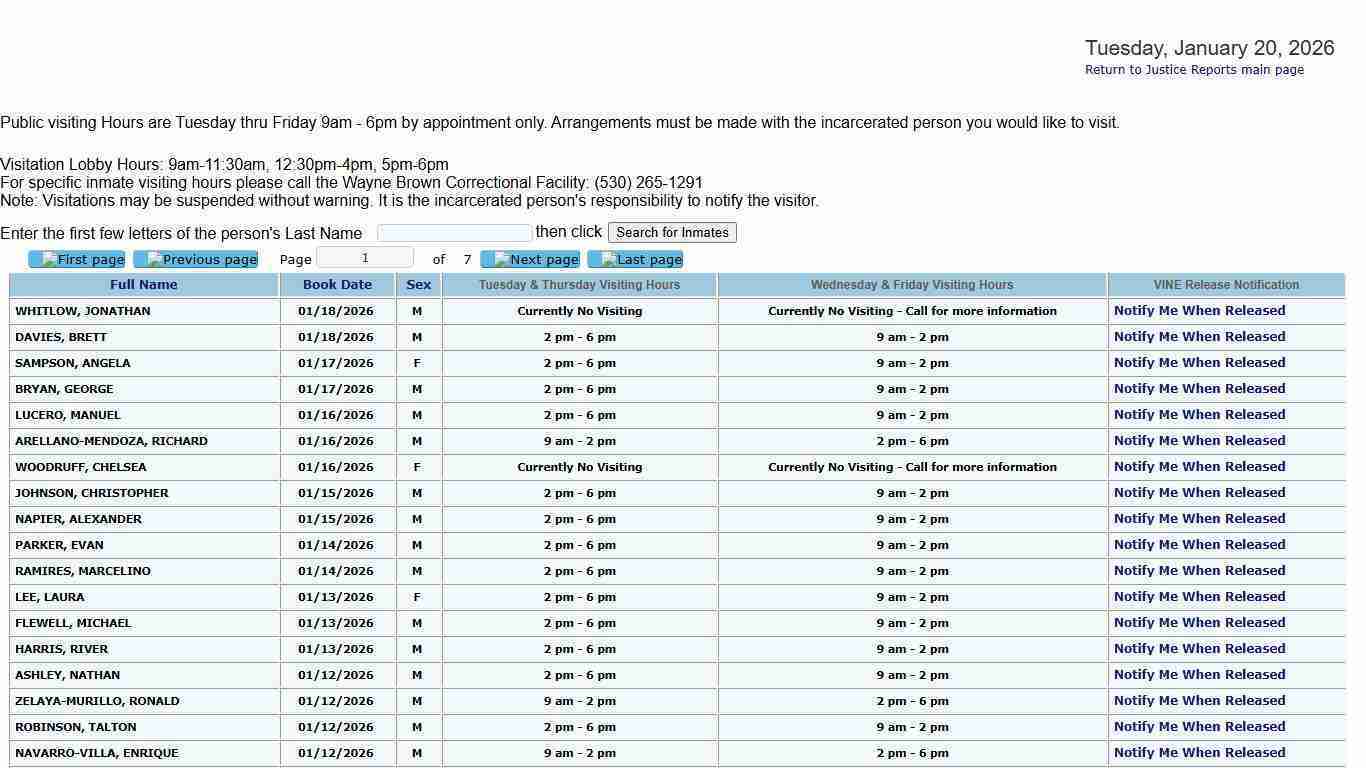Click Notify Me When Released for Navarro-Villa, Enrique

[x=1199, y=753]
